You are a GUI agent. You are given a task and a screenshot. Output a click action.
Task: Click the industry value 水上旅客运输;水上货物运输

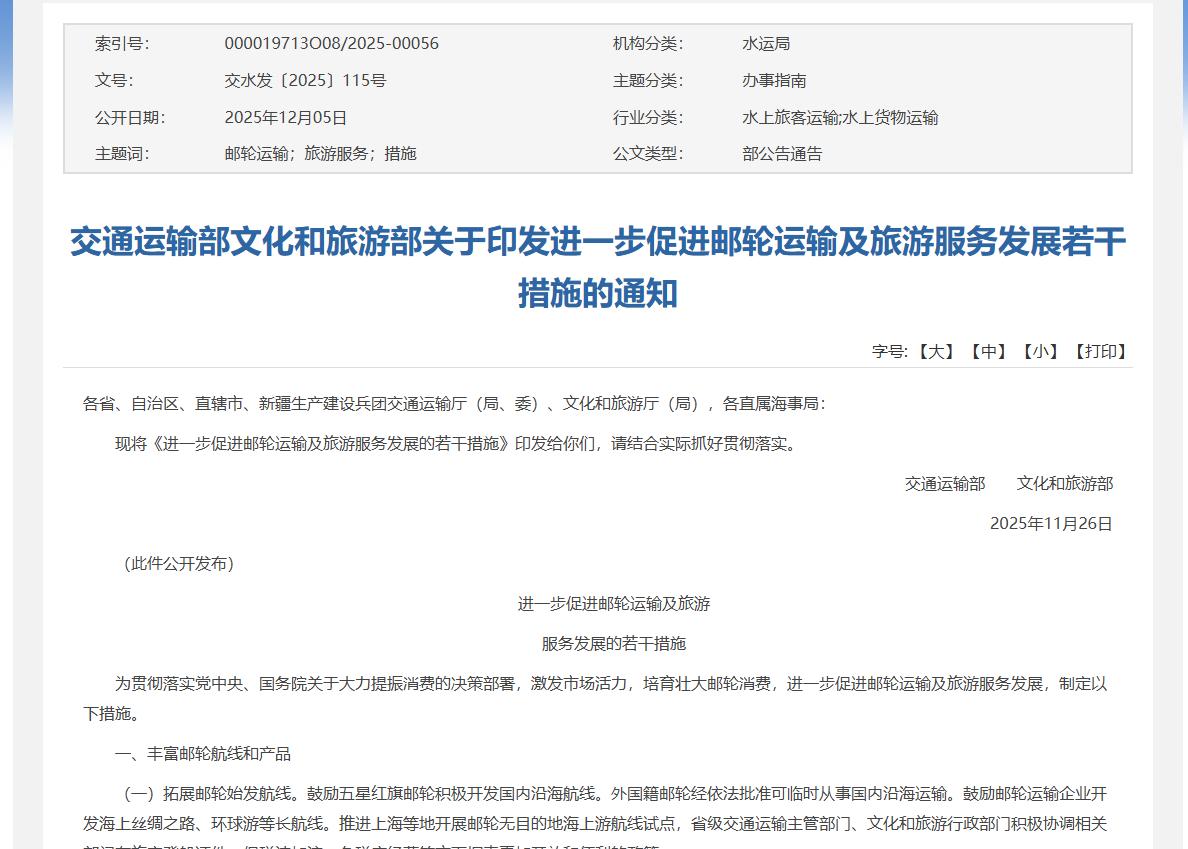tap(840, 117)
